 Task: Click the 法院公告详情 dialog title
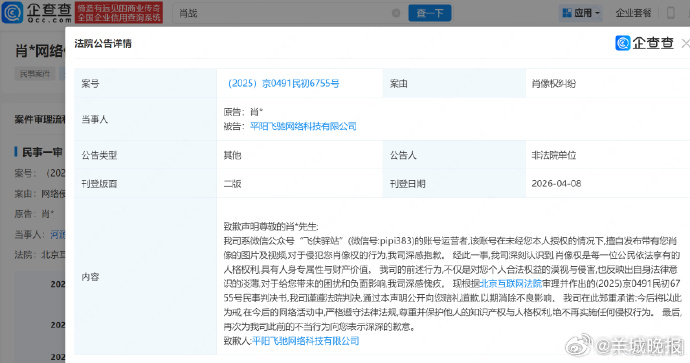103,44
